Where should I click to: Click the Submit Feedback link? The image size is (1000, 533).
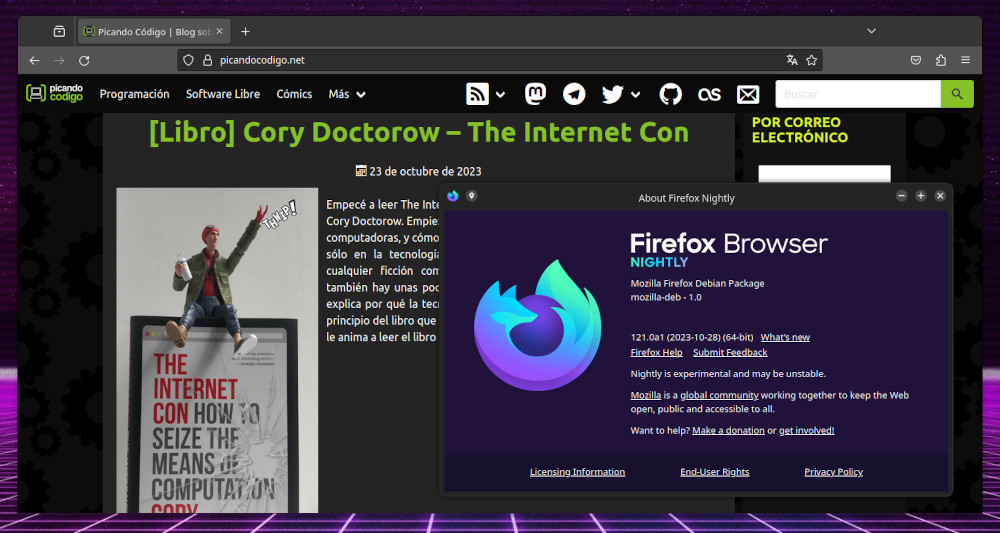(730, 353)
